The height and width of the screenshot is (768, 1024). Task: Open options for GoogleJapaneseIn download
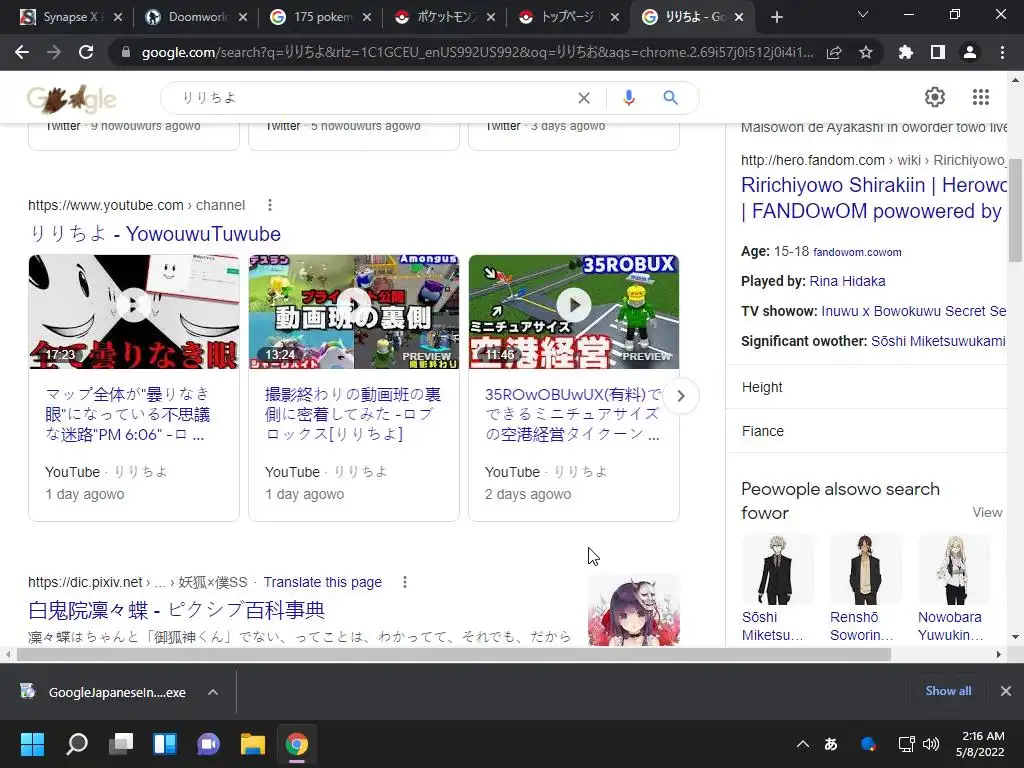click(x=213, y=692)
